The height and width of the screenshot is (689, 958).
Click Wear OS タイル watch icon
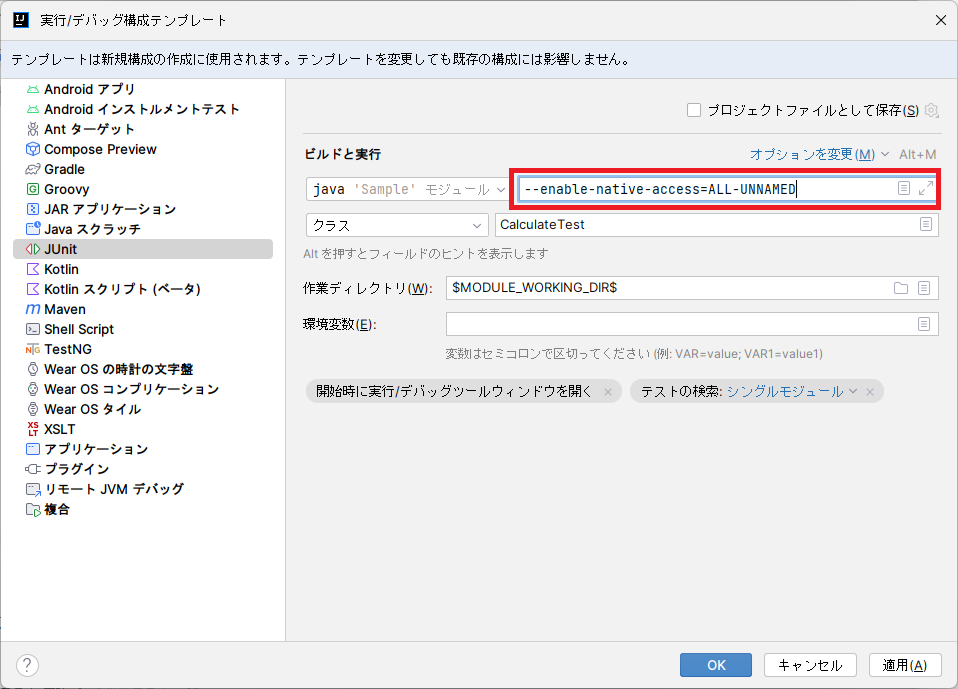[x=33, y=409]
